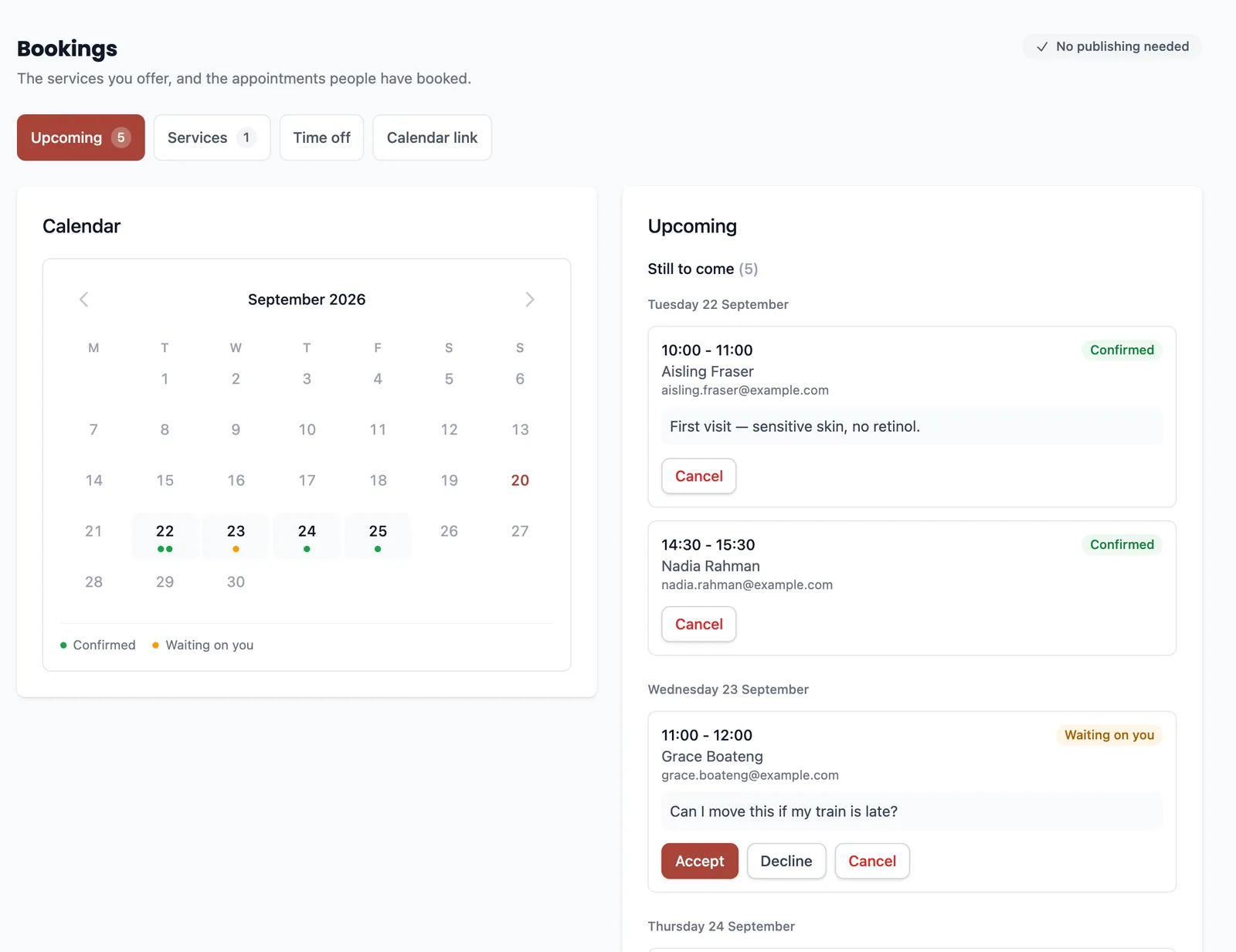Click the Confirmed badge on Aisling Fraser's booking
This screenshot has height=952, width=1236.
(1122, 351)
